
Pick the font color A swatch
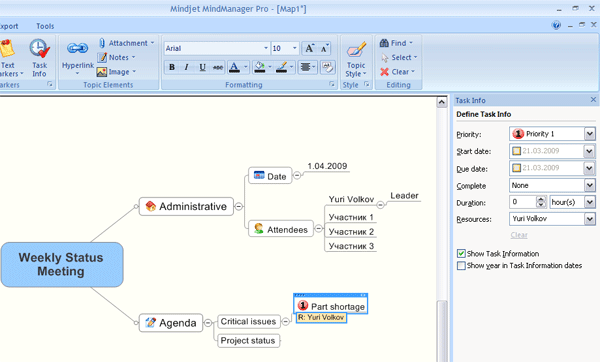click(234, 67)
